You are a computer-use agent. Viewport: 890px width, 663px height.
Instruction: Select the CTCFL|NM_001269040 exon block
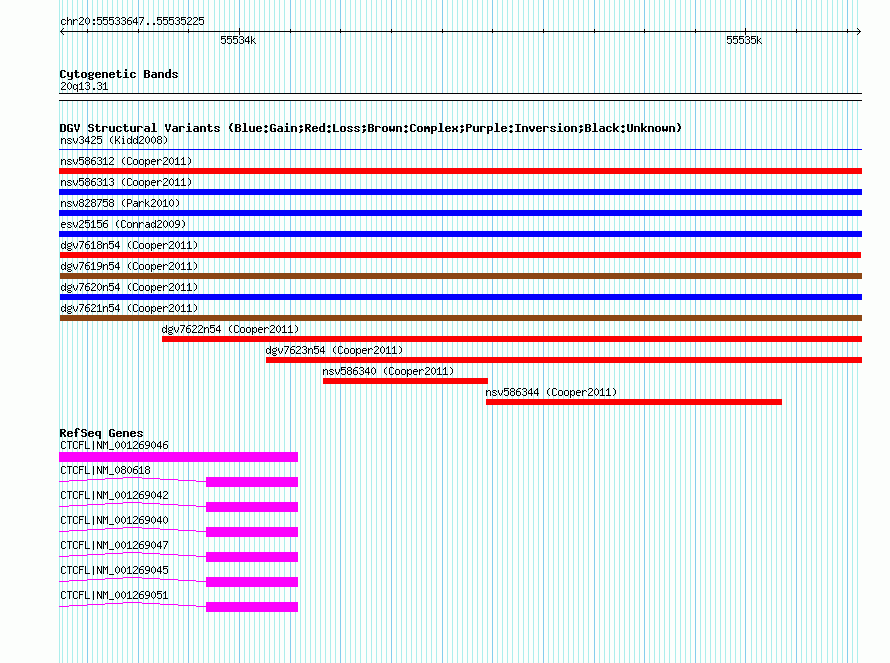[x=252, y=532]
